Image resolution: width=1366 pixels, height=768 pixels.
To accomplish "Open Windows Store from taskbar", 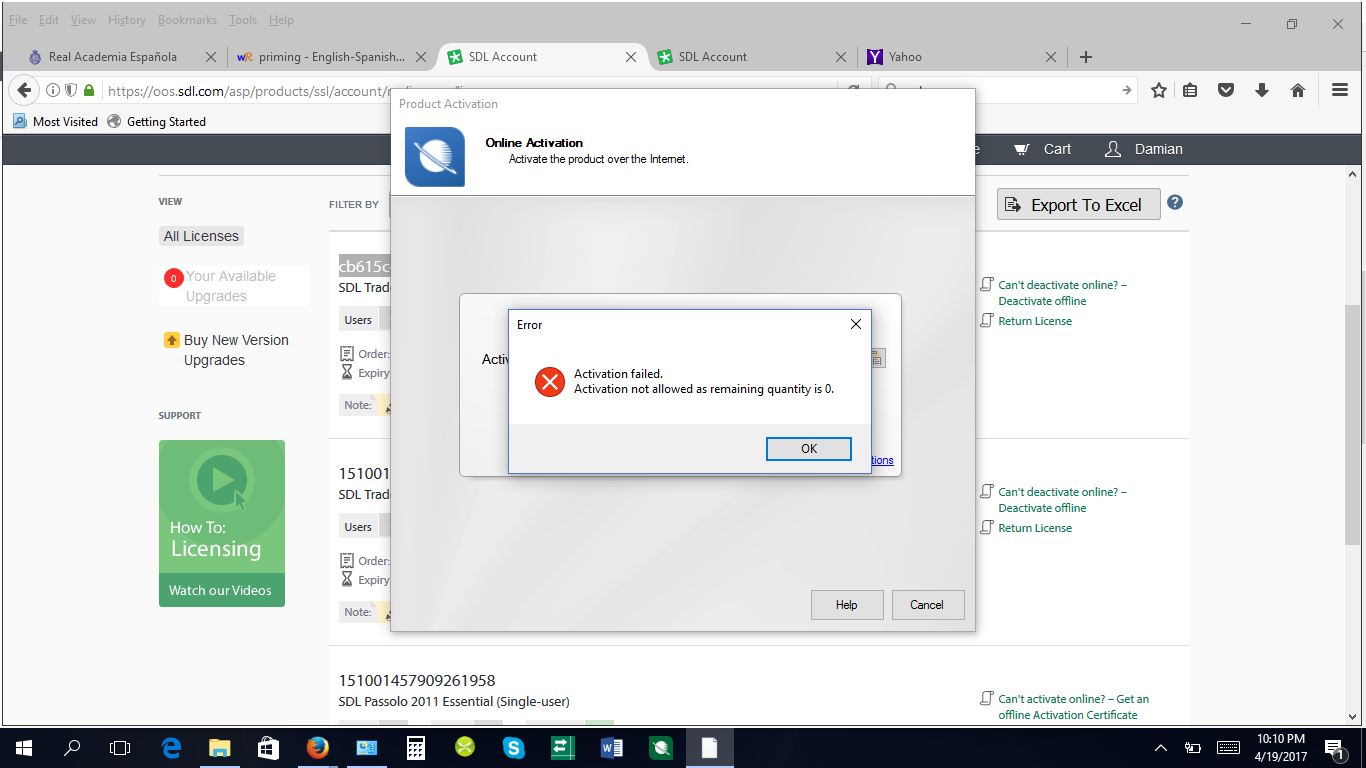I will tap(269, 747).
